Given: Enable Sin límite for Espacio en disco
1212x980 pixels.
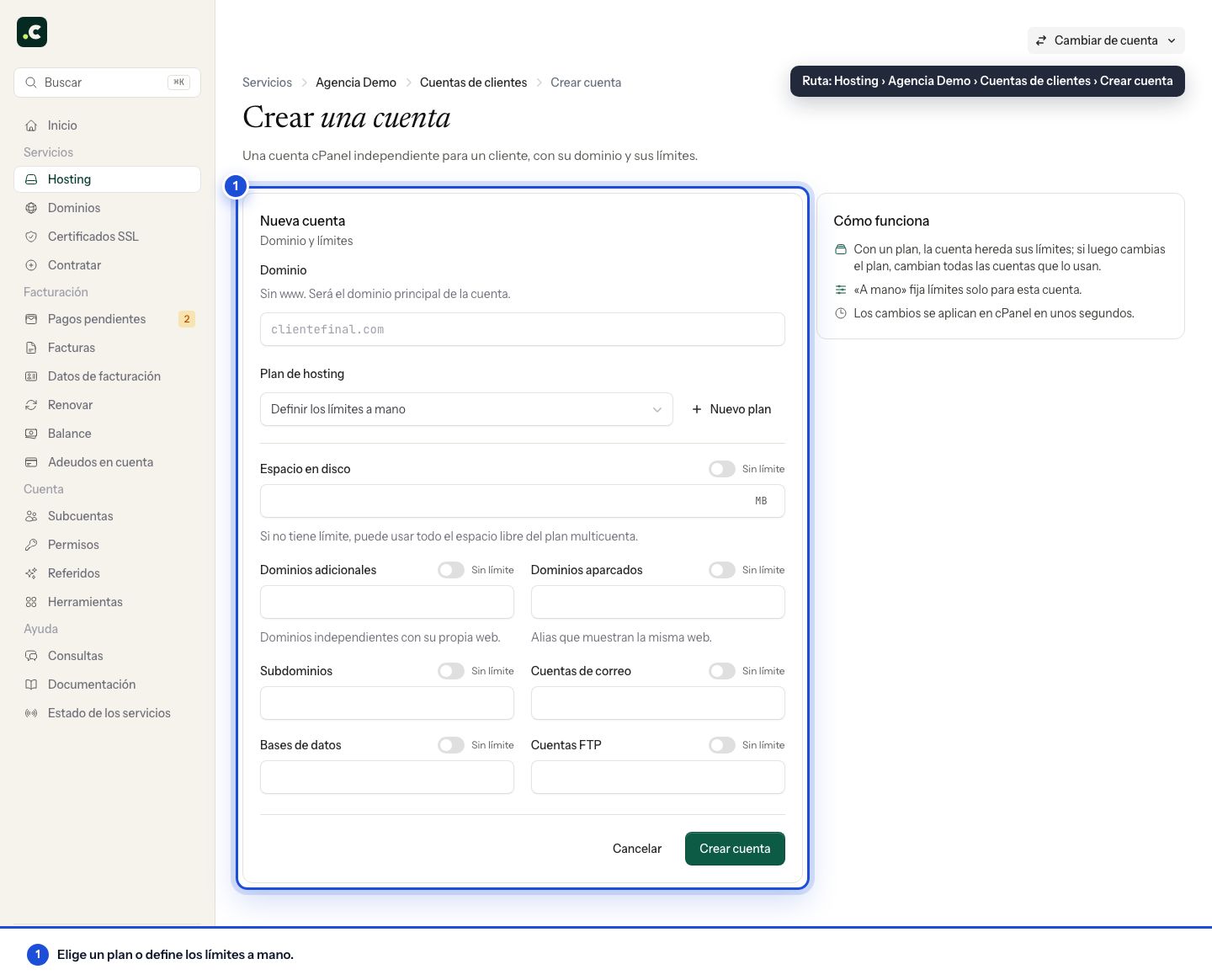Looking at the screenshot, I should click(722, 469).
